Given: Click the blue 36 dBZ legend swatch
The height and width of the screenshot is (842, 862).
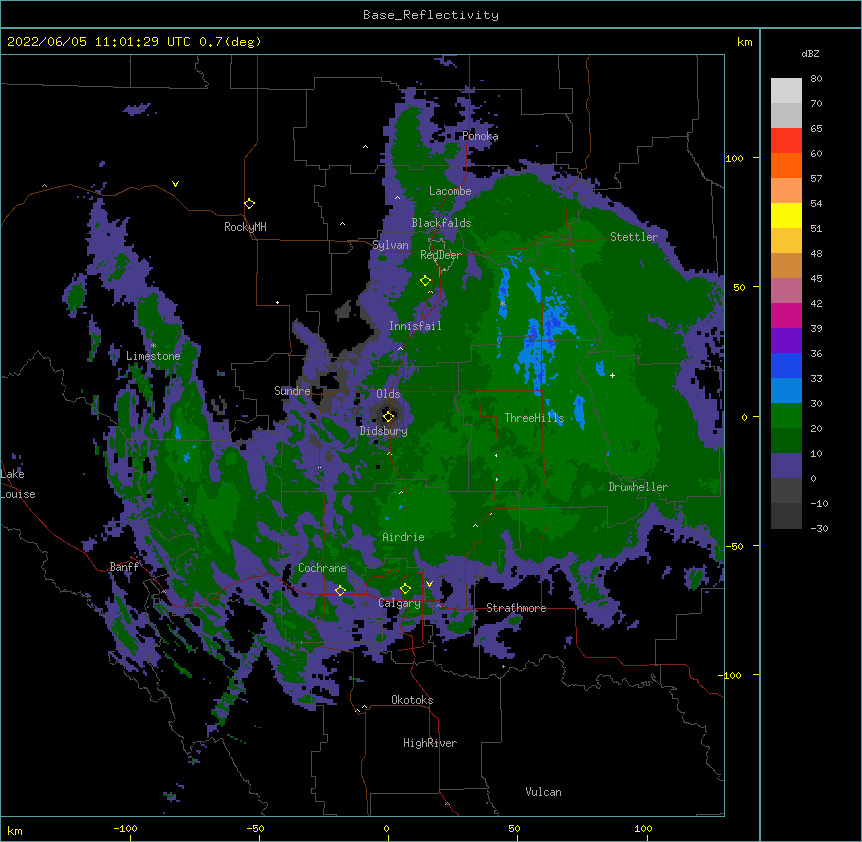Looking at the screenshot, I should [786, 365].
